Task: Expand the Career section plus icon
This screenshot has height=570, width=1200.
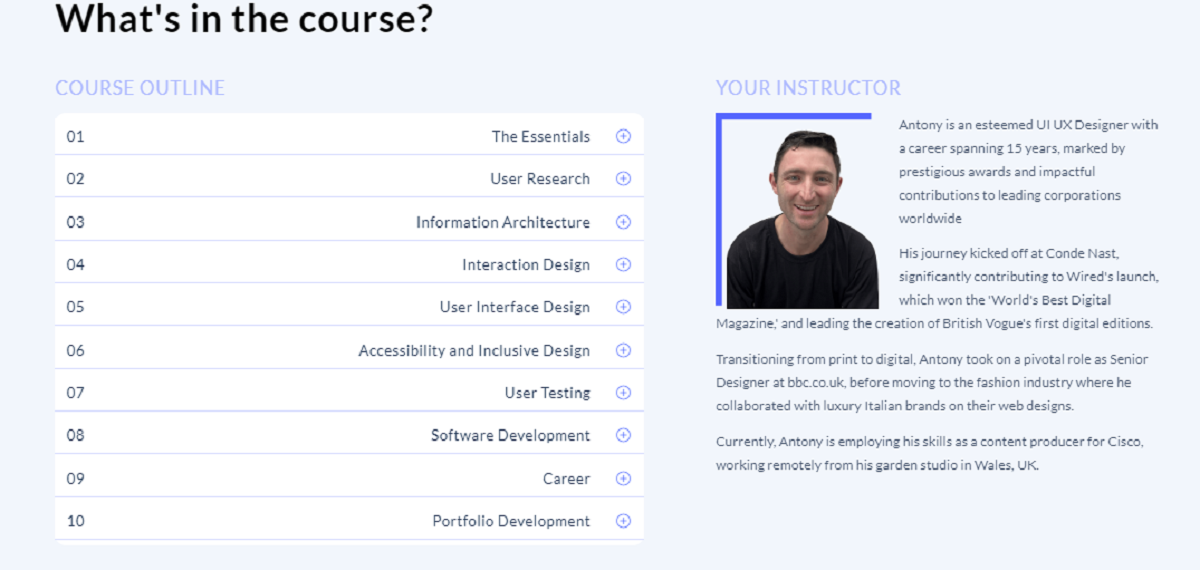Action: pos(623,478)
